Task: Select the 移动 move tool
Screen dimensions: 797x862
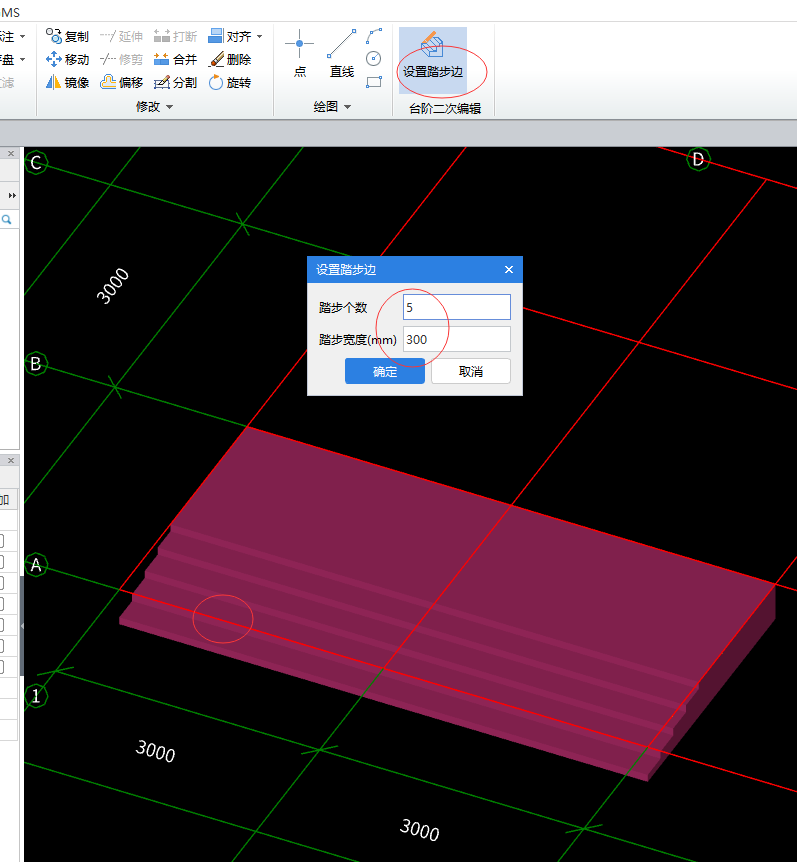Action: pos(67,59)
